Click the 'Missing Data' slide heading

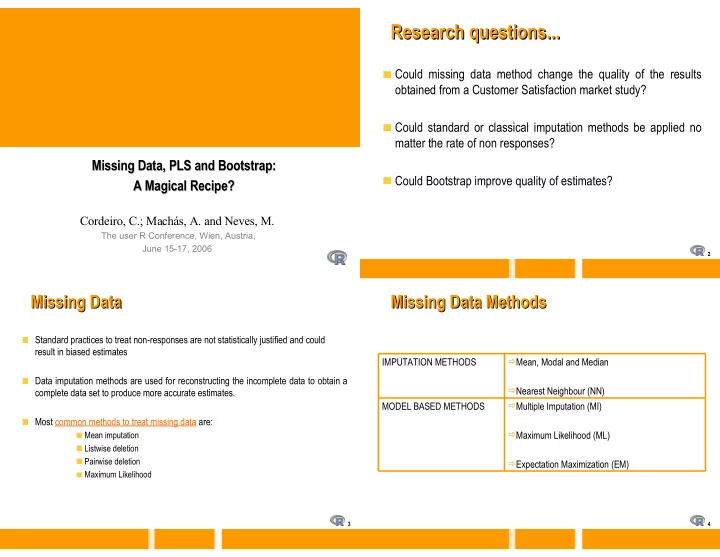(77, 303)
